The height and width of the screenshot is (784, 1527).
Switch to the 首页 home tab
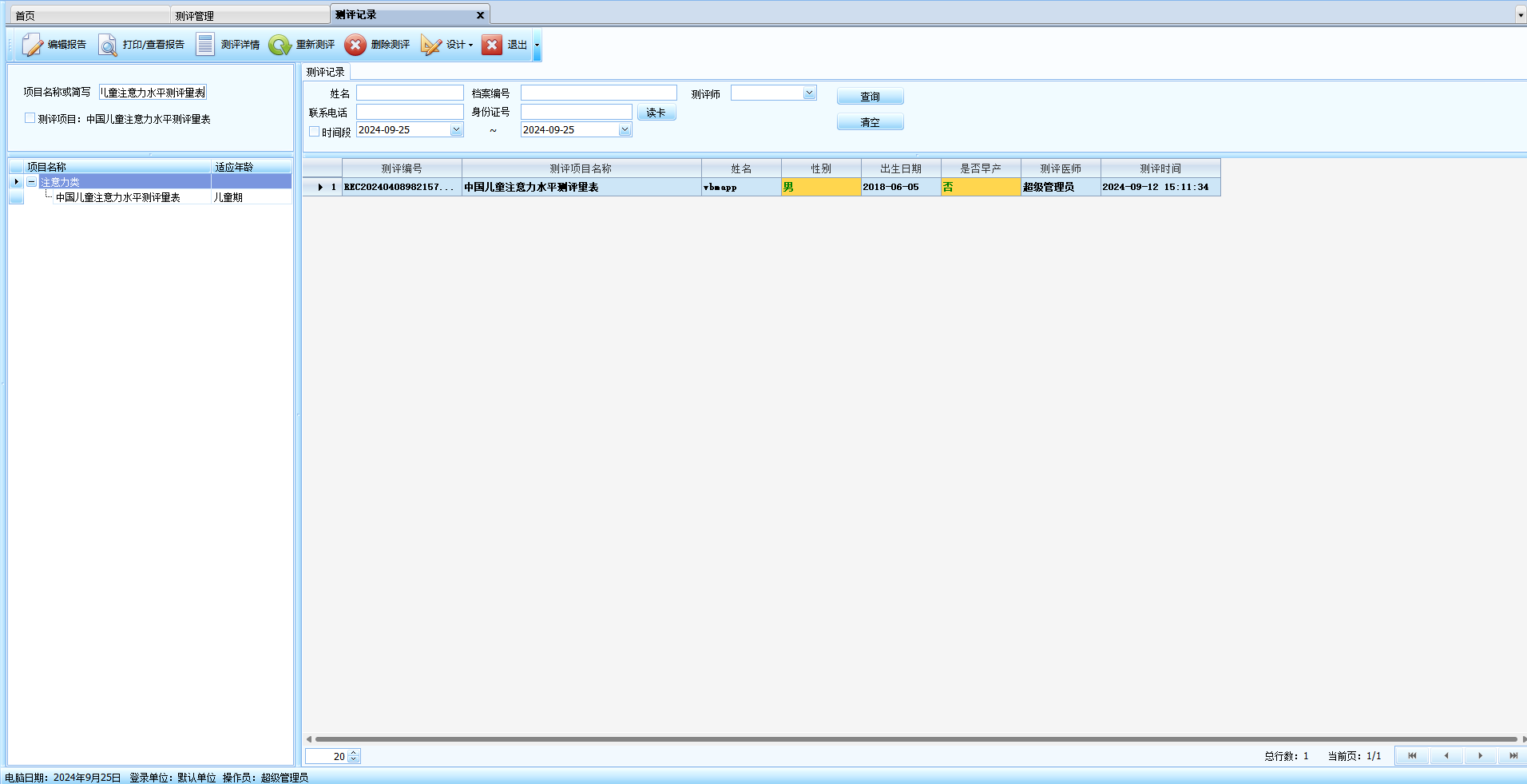[x=26, y=15]
